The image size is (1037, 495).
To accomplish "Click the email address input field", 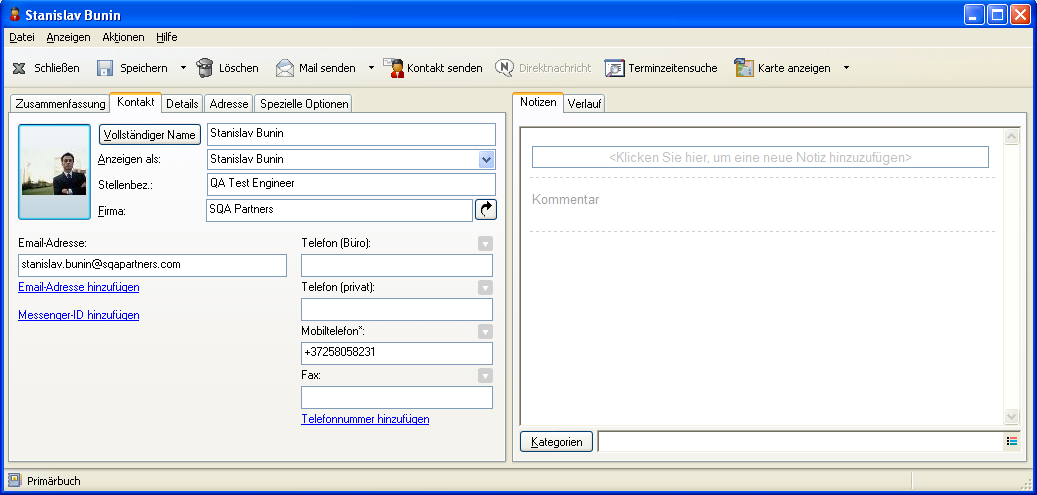I will 152,265.
